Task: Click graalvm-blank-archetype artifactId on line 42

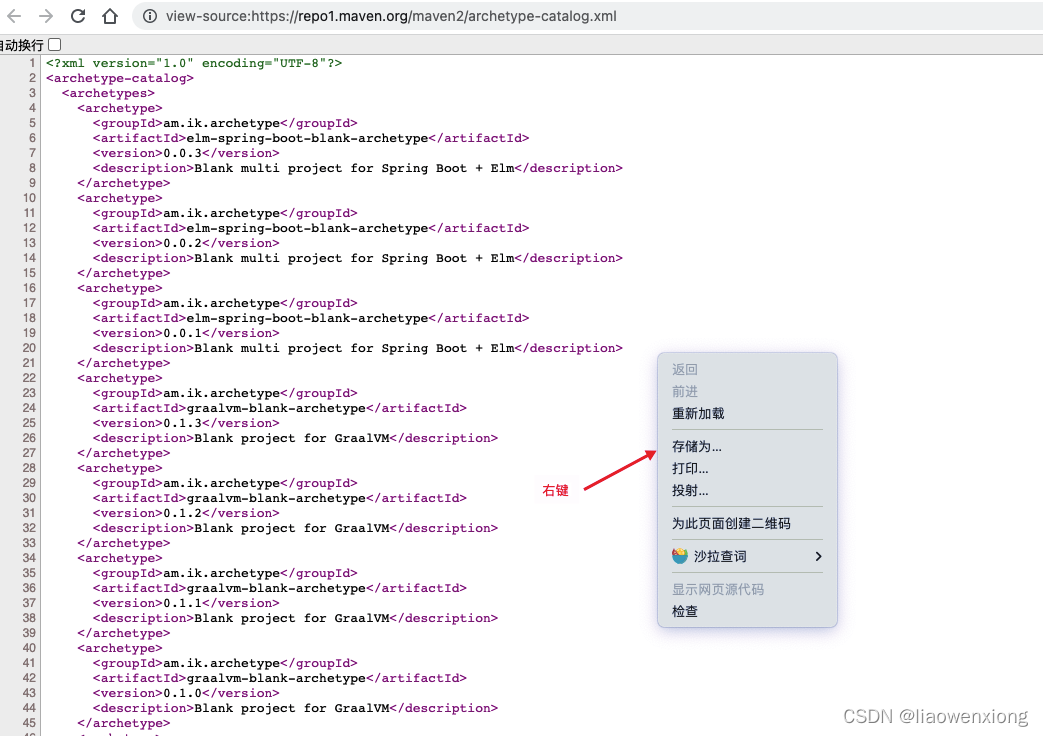Action: 280,678
